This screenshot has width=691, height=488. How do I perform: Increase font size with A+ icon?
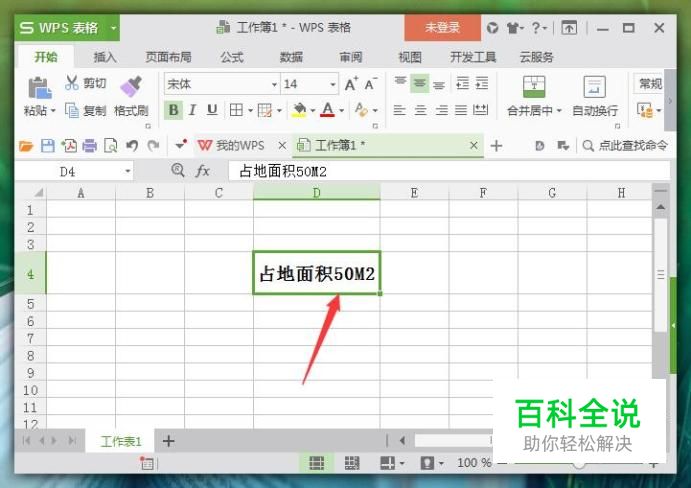351,84
